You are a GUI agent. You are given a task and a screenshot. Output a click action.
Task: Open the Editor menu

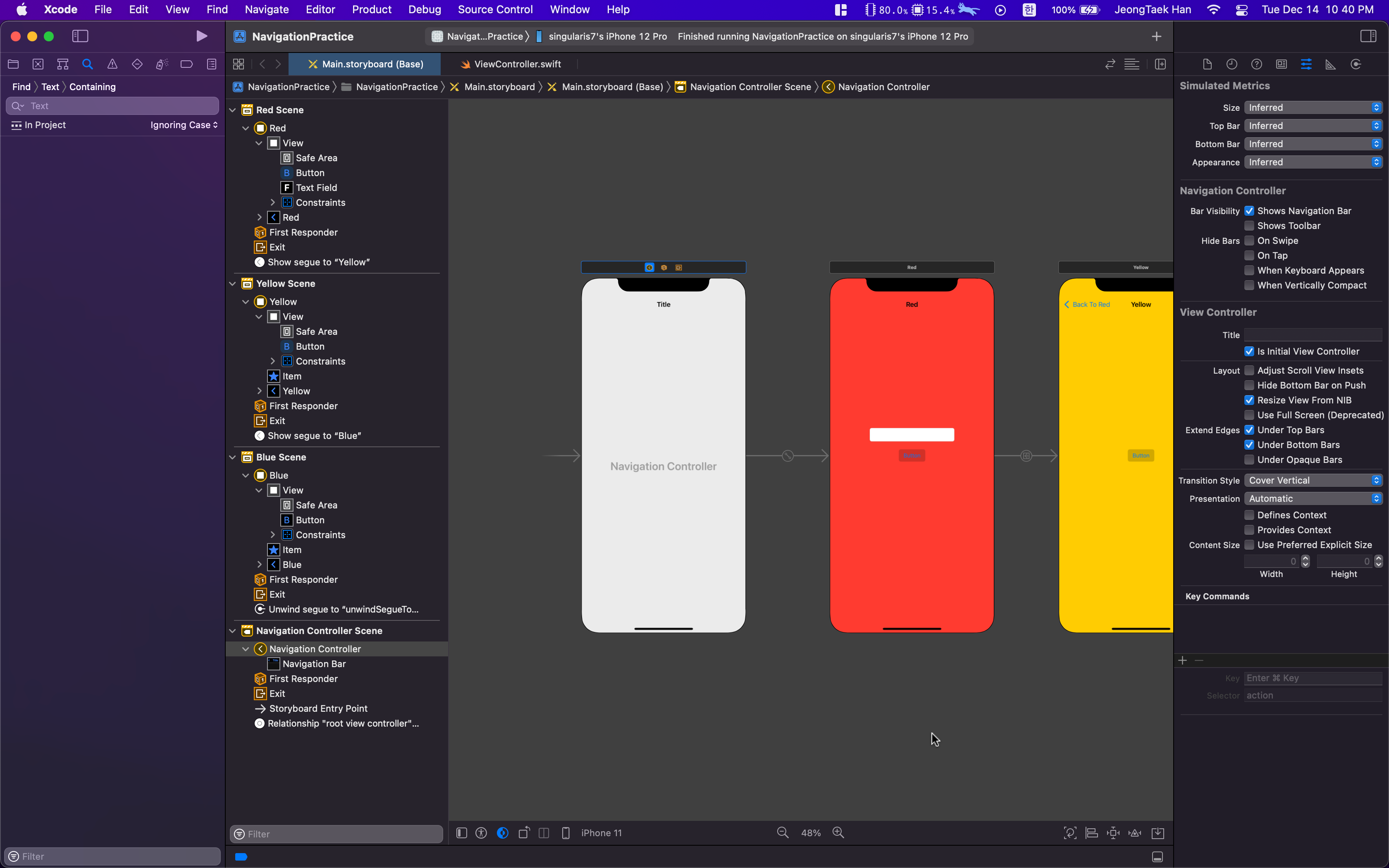click(x=320, y=9)
